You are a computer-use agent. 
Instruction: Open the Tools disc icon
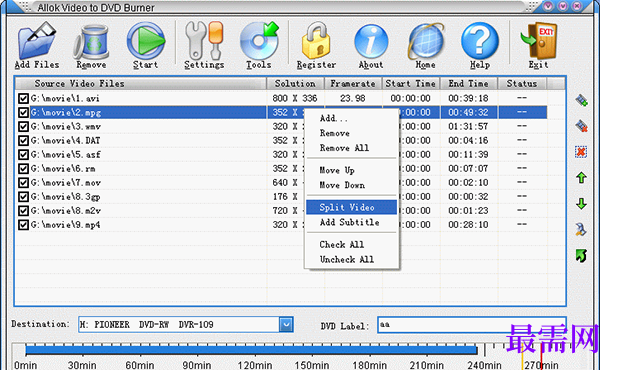(x=259, y=41)
